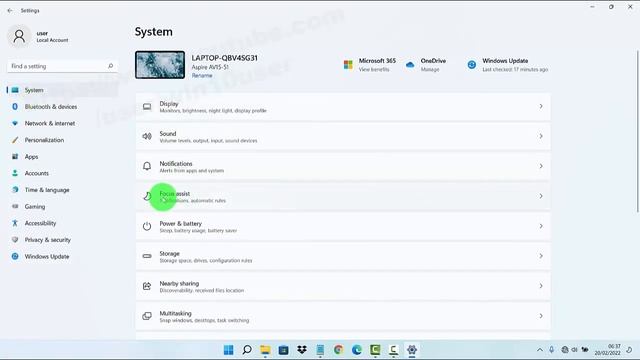Click microphone icon in system tray
This screenshot has width=640, height=360.
tap(551, 350)
